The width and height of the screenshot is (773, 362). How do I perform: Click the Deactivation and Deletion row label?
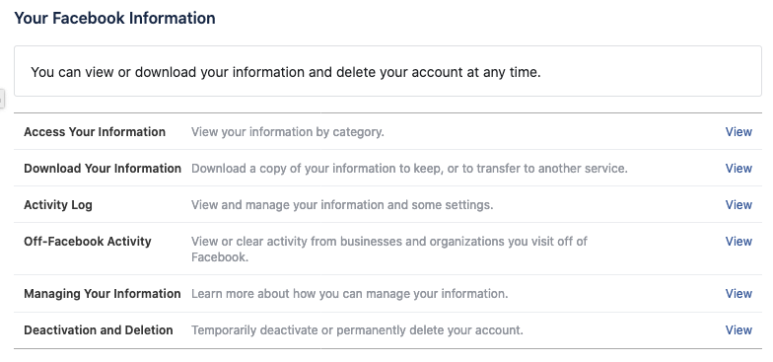pyautogui.click(x=98, y=330)
